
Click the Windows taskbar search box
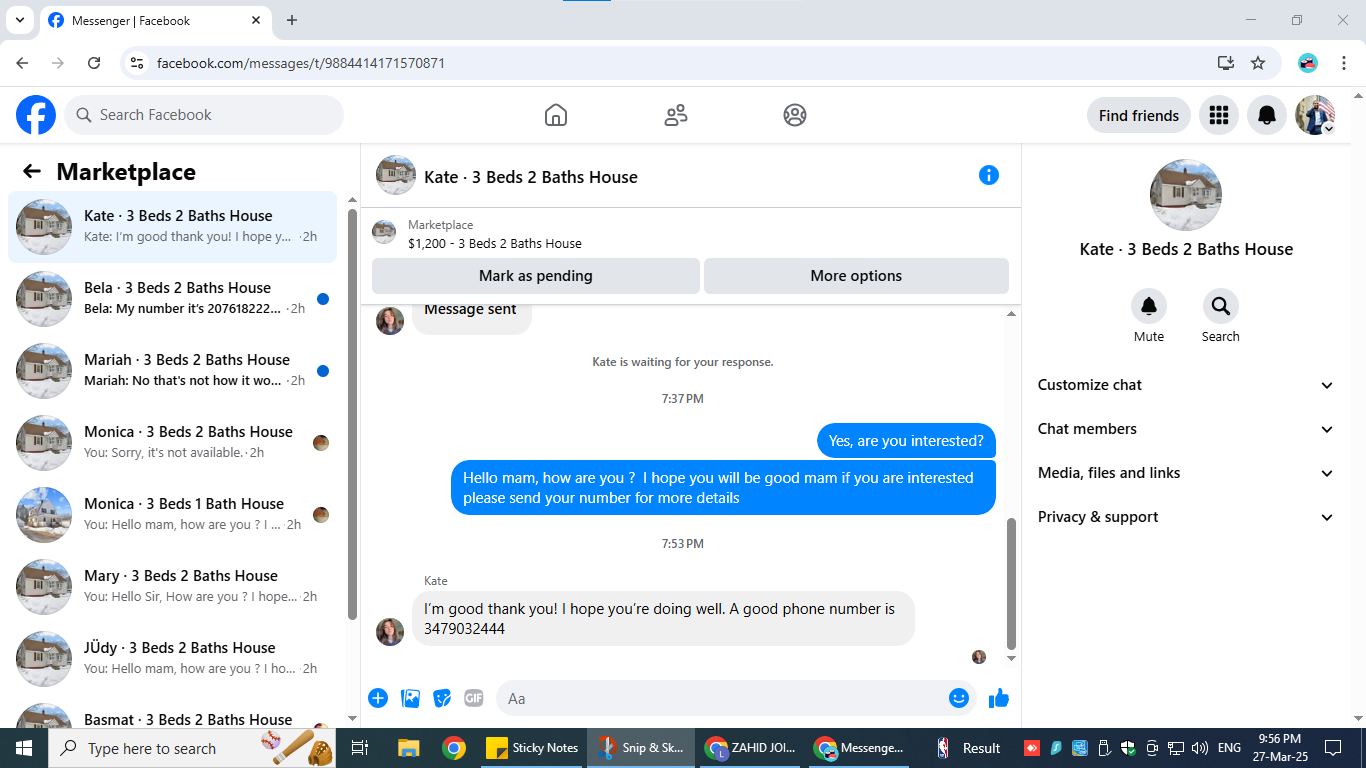pyautogui.click(x=192, y=748)
